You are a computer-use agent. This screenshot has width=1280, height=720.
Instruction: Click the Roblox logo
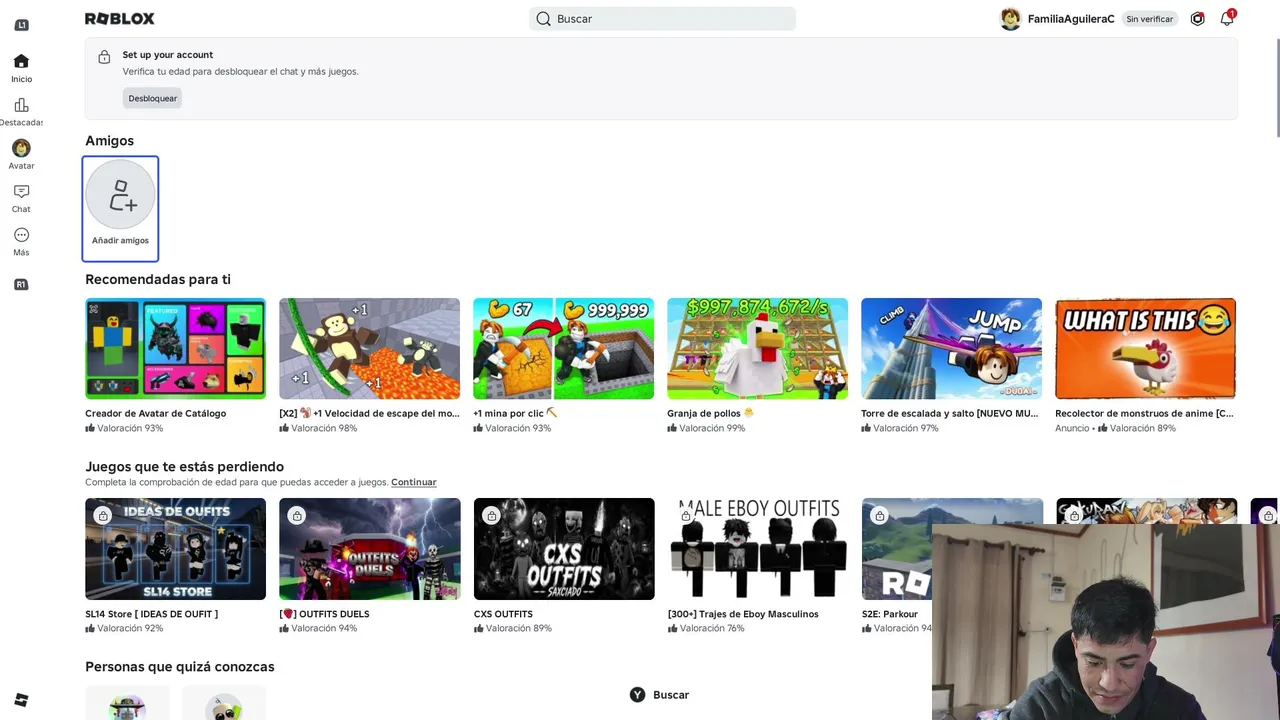[120, 19]
